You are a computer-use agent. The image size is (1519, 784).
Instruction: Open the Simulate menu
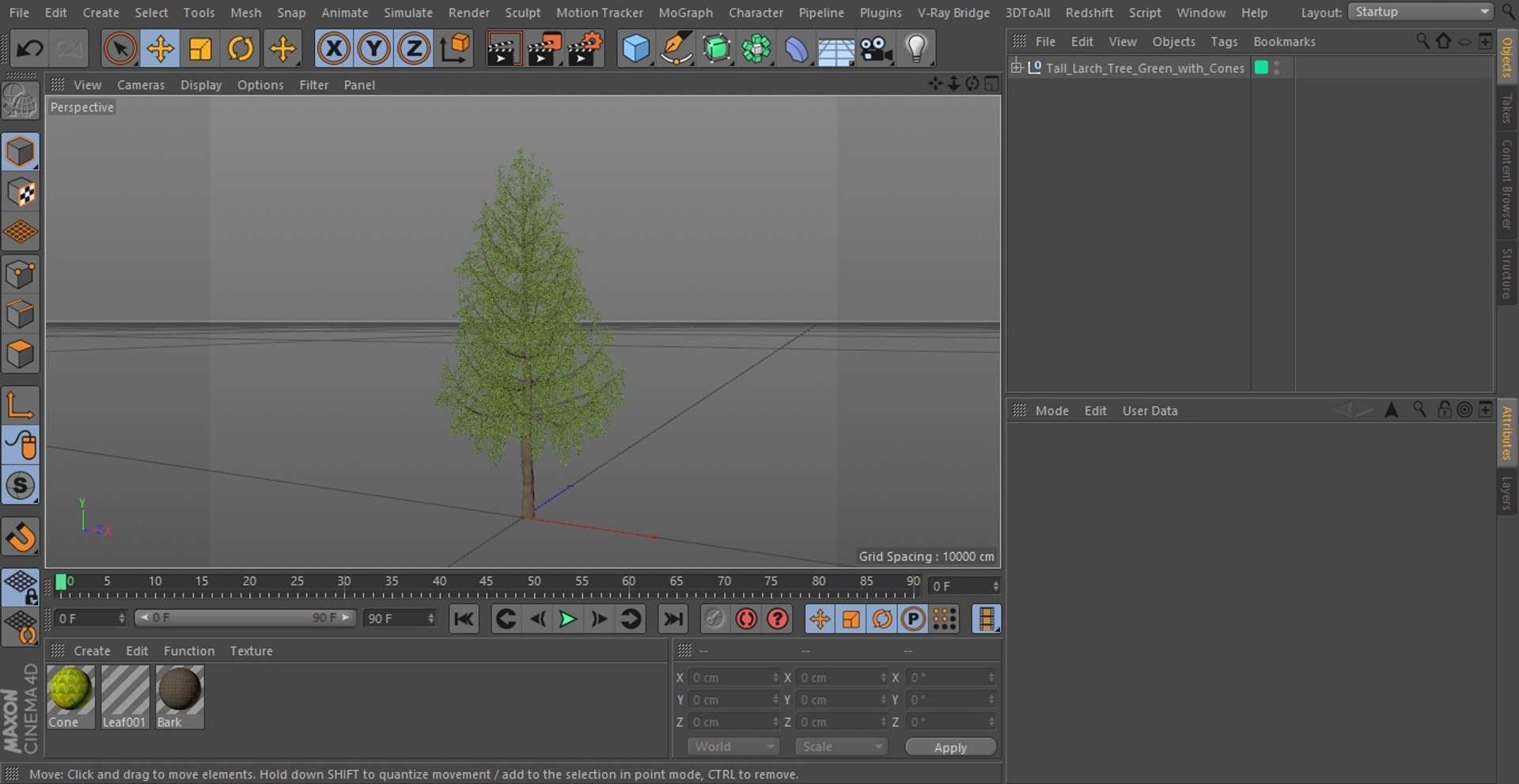point(408,13)
